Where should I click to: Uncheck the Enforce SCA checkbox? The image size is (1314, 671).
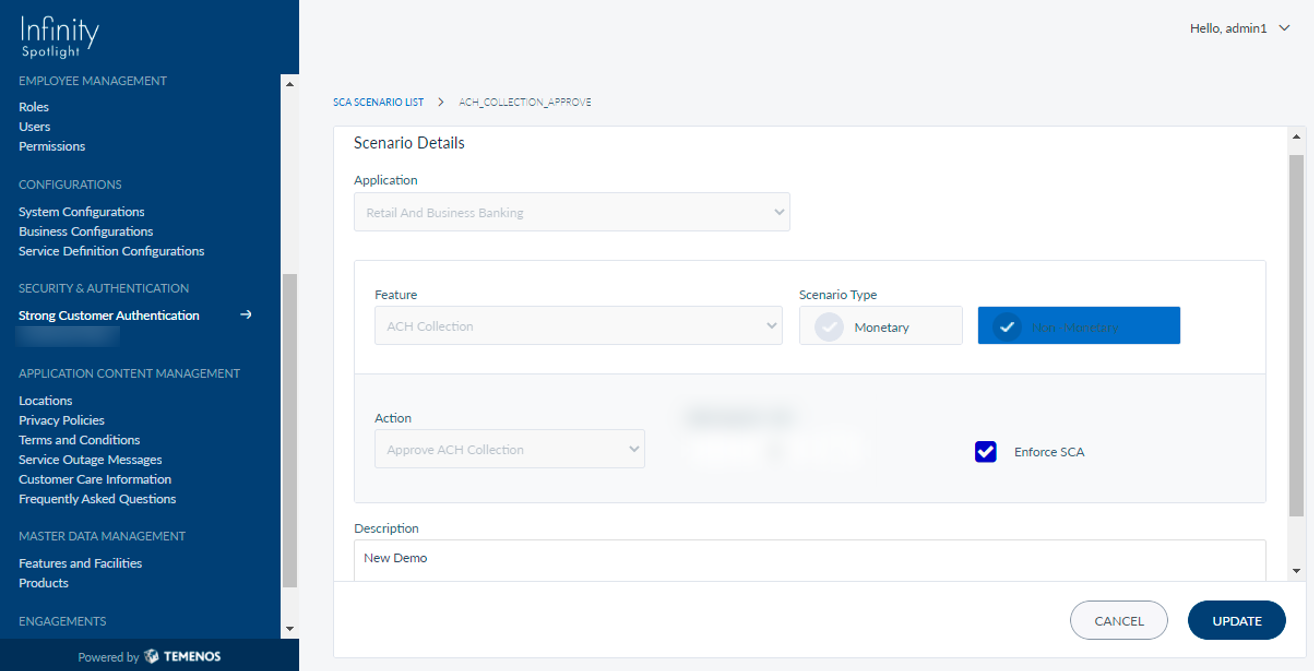pyautogui.click(x=985, y=451)
